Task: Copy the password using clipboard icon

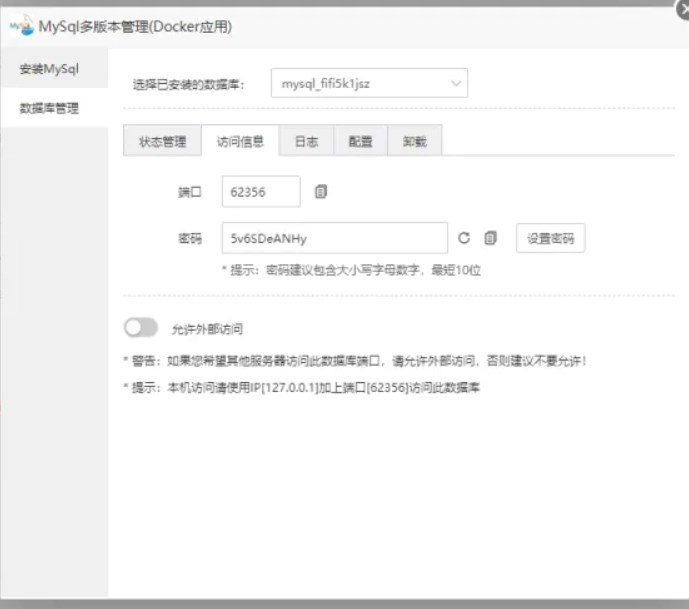Action: 490,238
